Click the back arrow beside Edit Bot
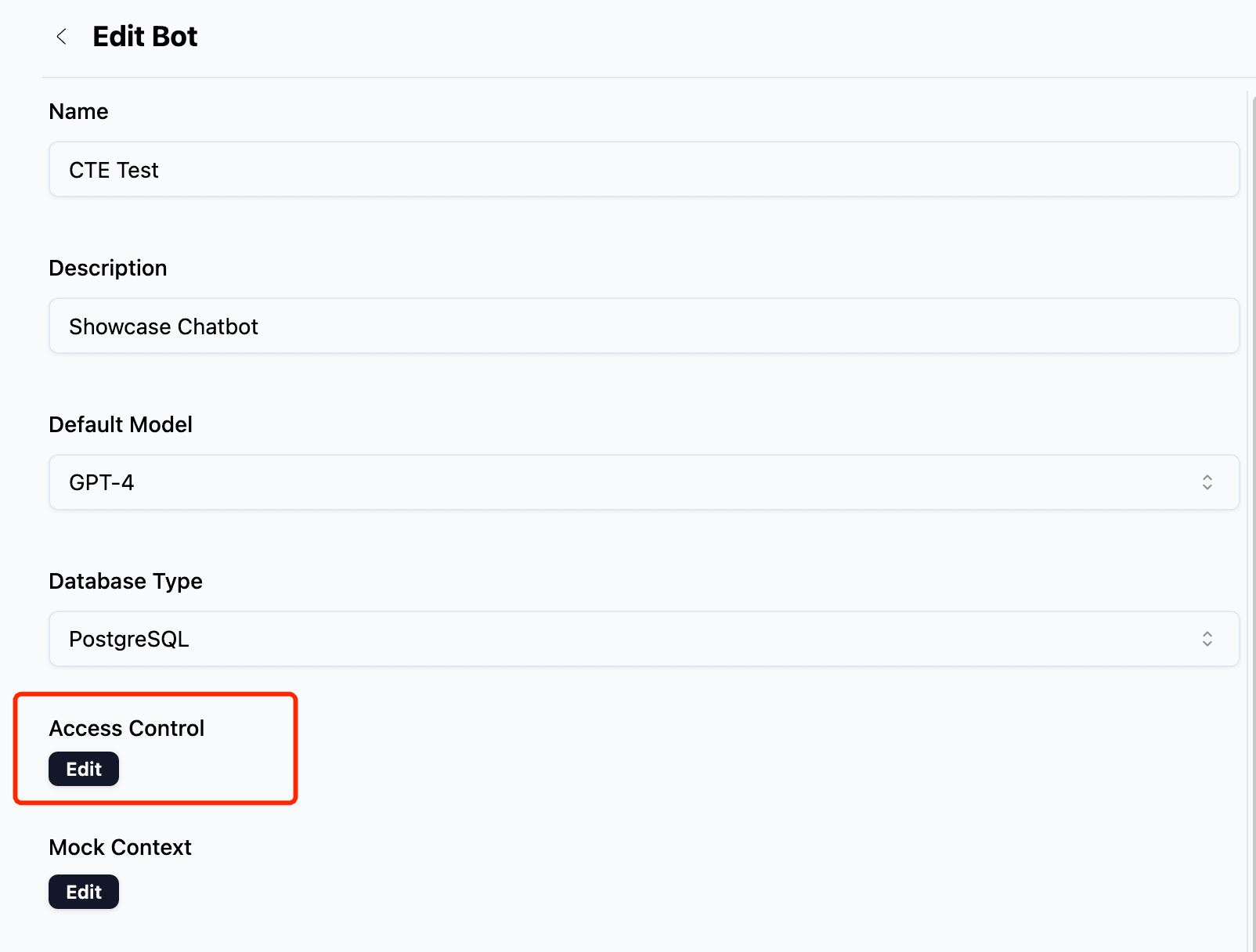Image resolution: width=1256 pixels, height=952 pixels. pyautogui.click(x=61, y=37)
